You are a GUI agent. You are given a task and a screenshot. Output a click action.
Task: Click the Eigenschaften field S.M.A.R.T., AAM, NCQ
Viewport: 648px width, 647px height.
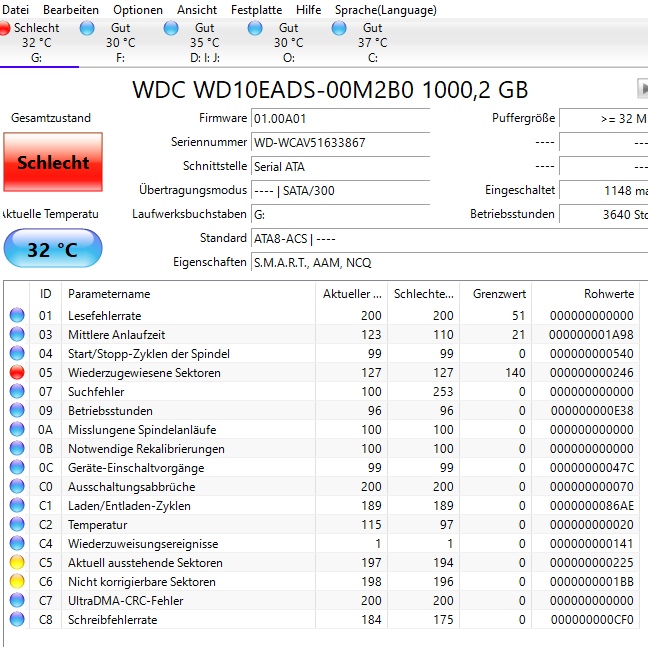[x=449, y=262]
